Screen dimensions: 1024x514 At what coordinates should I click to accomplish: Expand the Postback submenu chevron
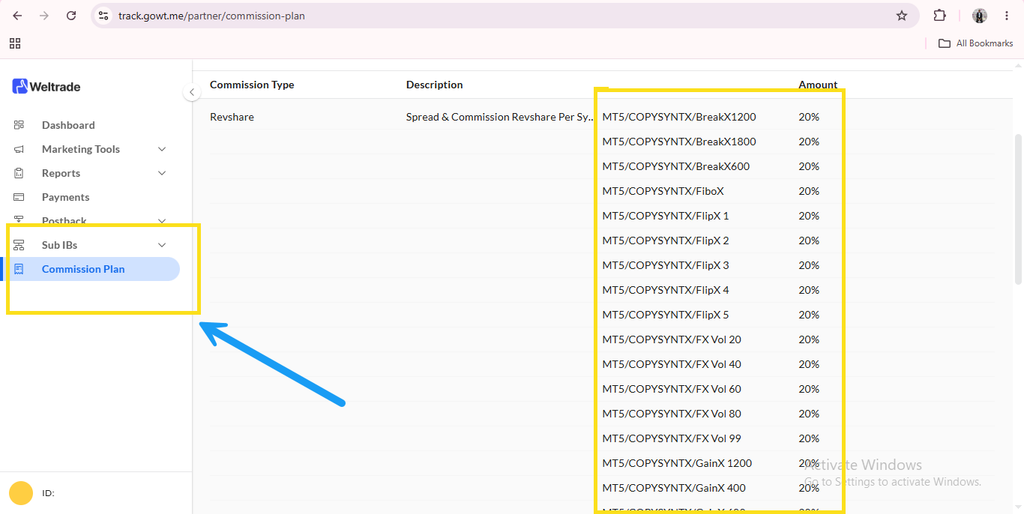(162, 221)
